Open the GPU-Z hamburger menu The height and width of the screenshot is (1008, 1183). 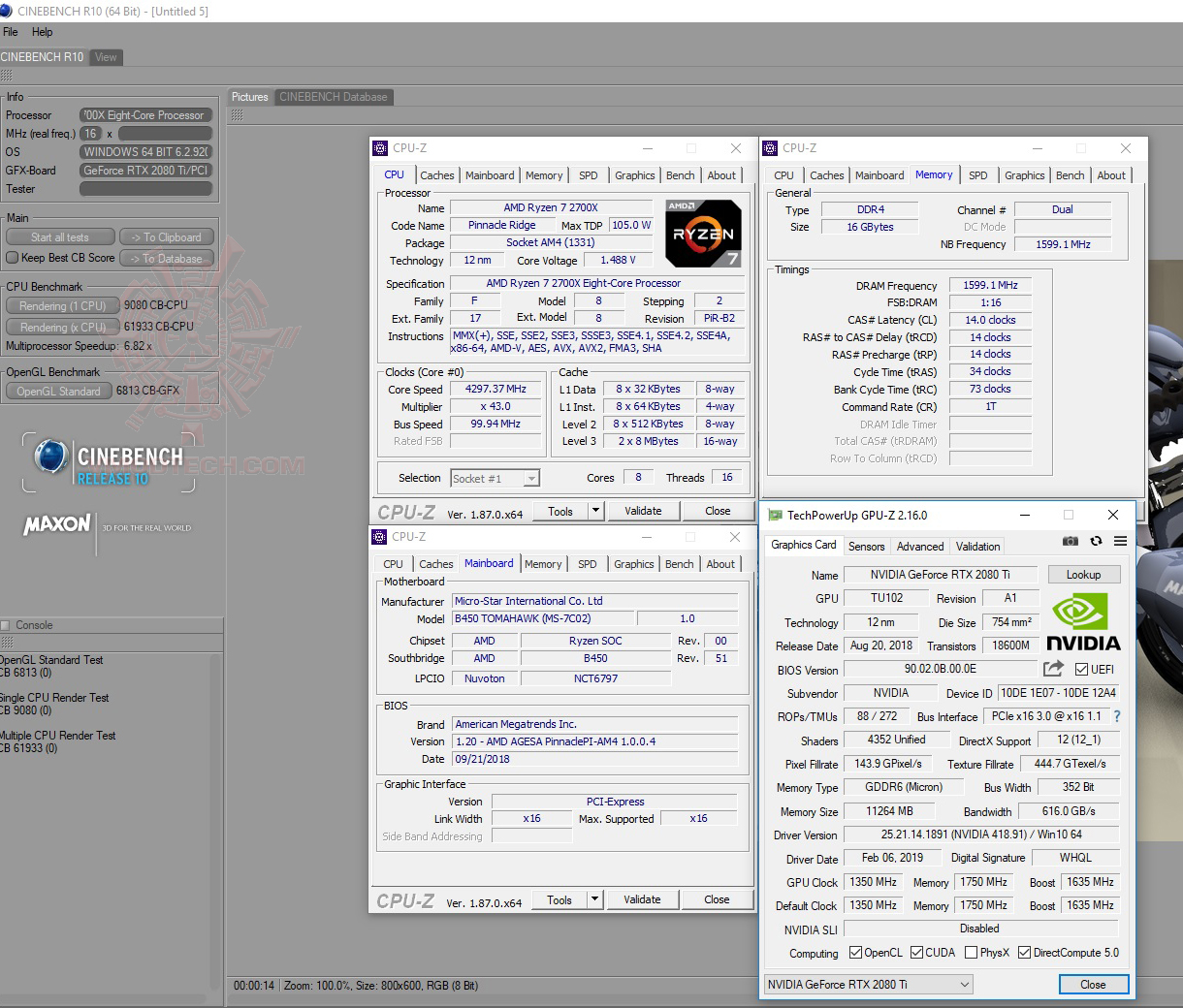coord(1120,541)
